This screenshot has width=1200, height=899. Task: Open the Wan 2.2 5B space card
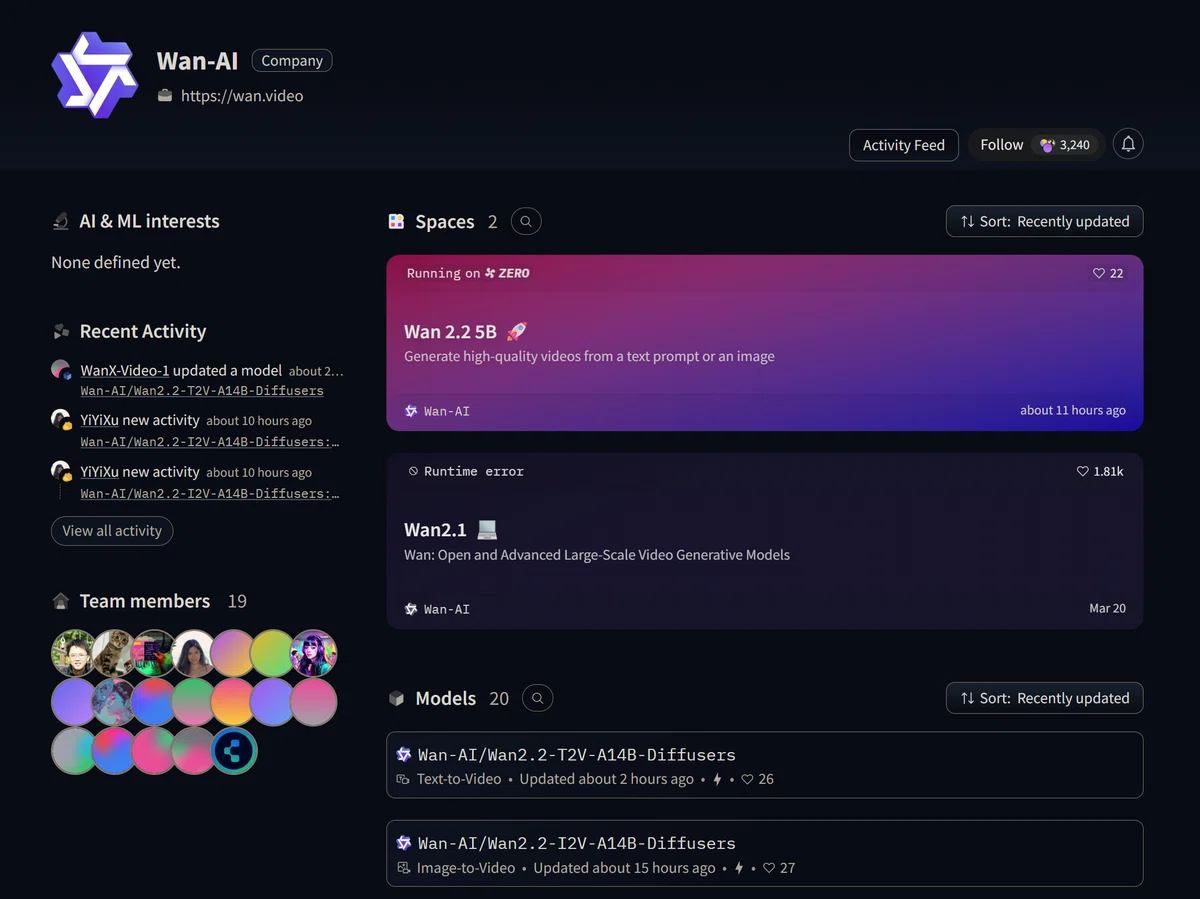(x=765, y=343)
